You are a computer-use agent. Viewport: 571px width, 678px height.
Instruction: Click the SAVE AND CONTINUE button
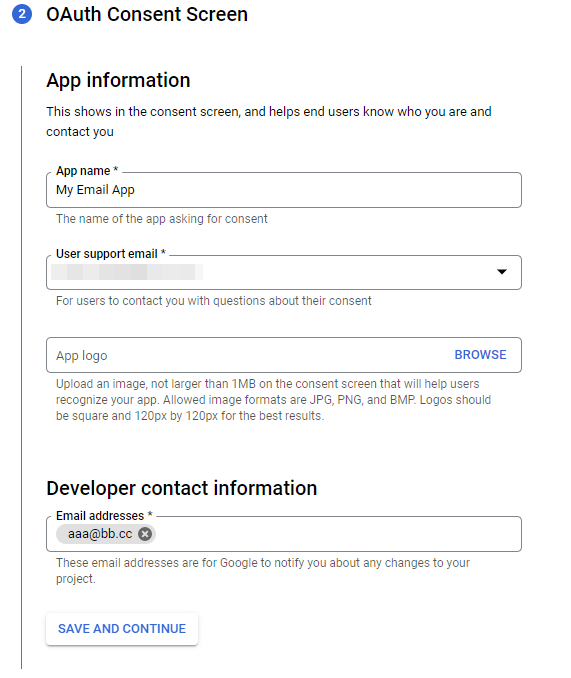(122, 629)
